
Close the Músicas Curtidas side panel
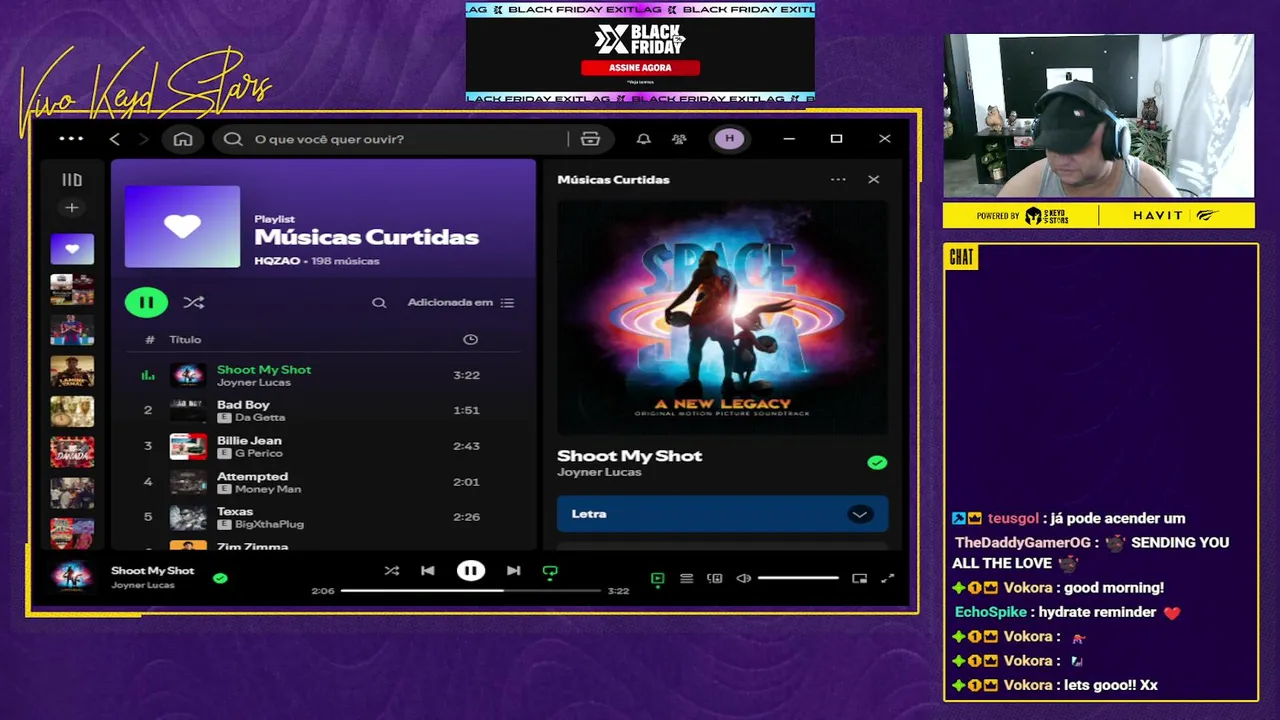pyautogui.click(x=874, y=180)
